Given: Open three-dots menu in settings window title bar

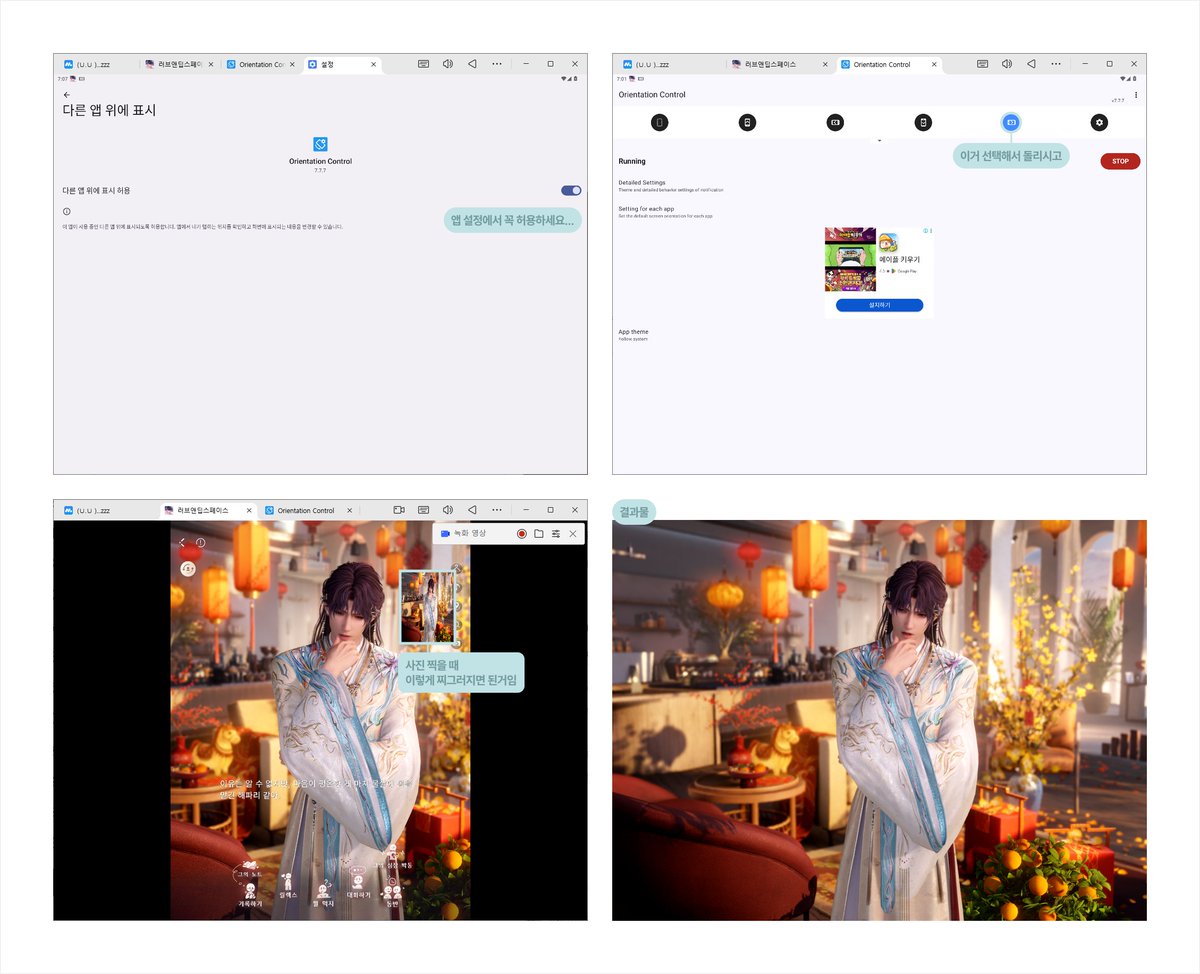Looking at the screenshot, I should [x=497, y=64].
